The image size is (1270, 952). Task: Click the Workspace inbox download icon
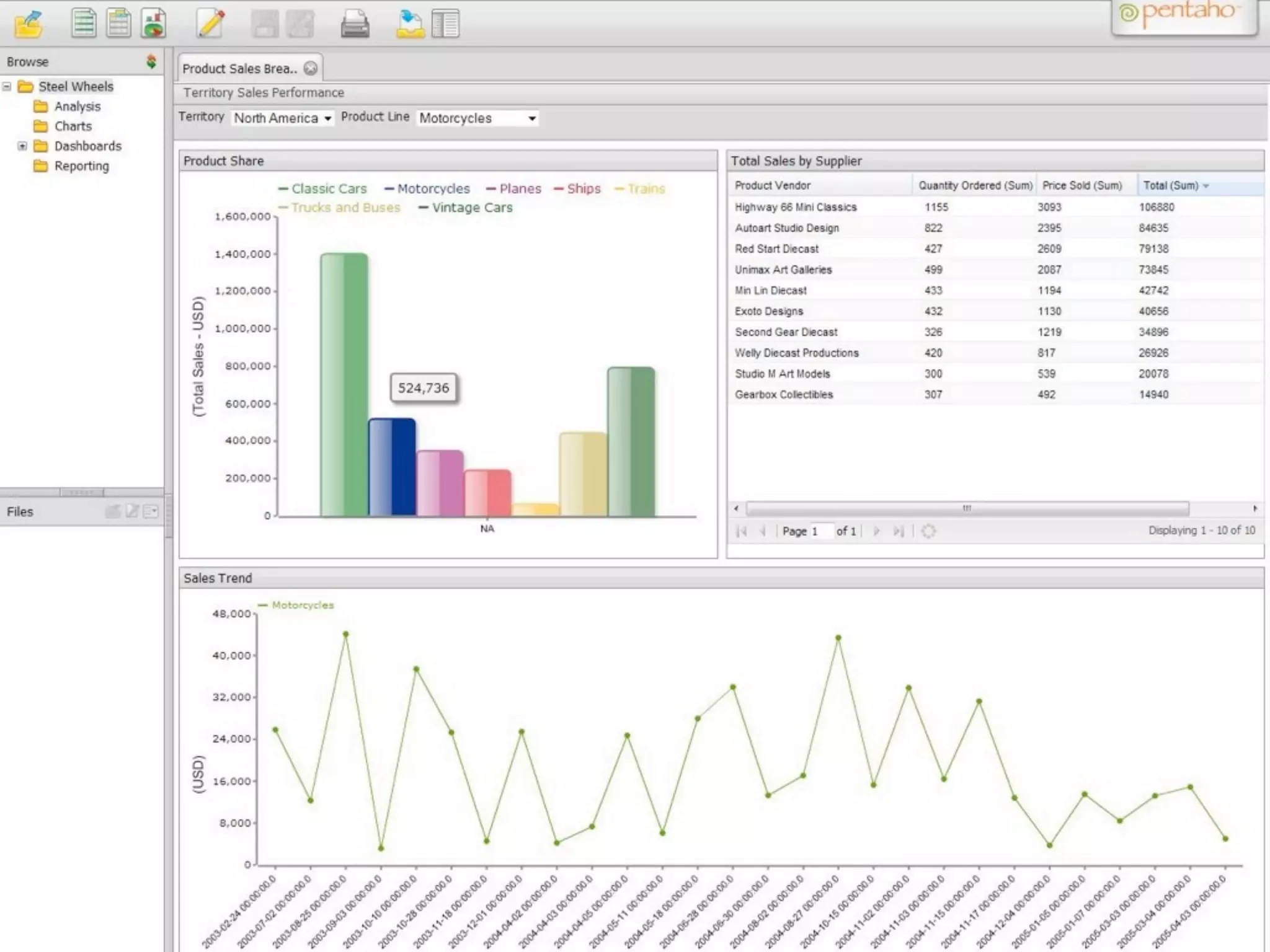click(410, 25)
